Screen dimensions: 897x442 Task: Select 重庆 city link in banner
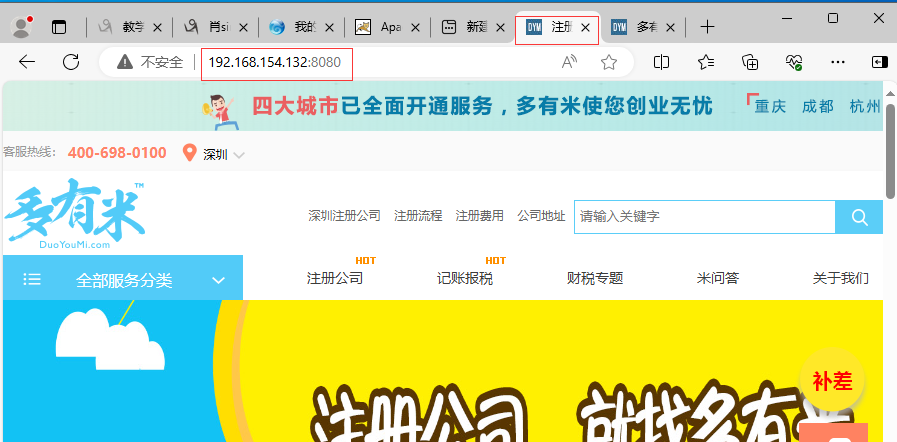[770, 106]
